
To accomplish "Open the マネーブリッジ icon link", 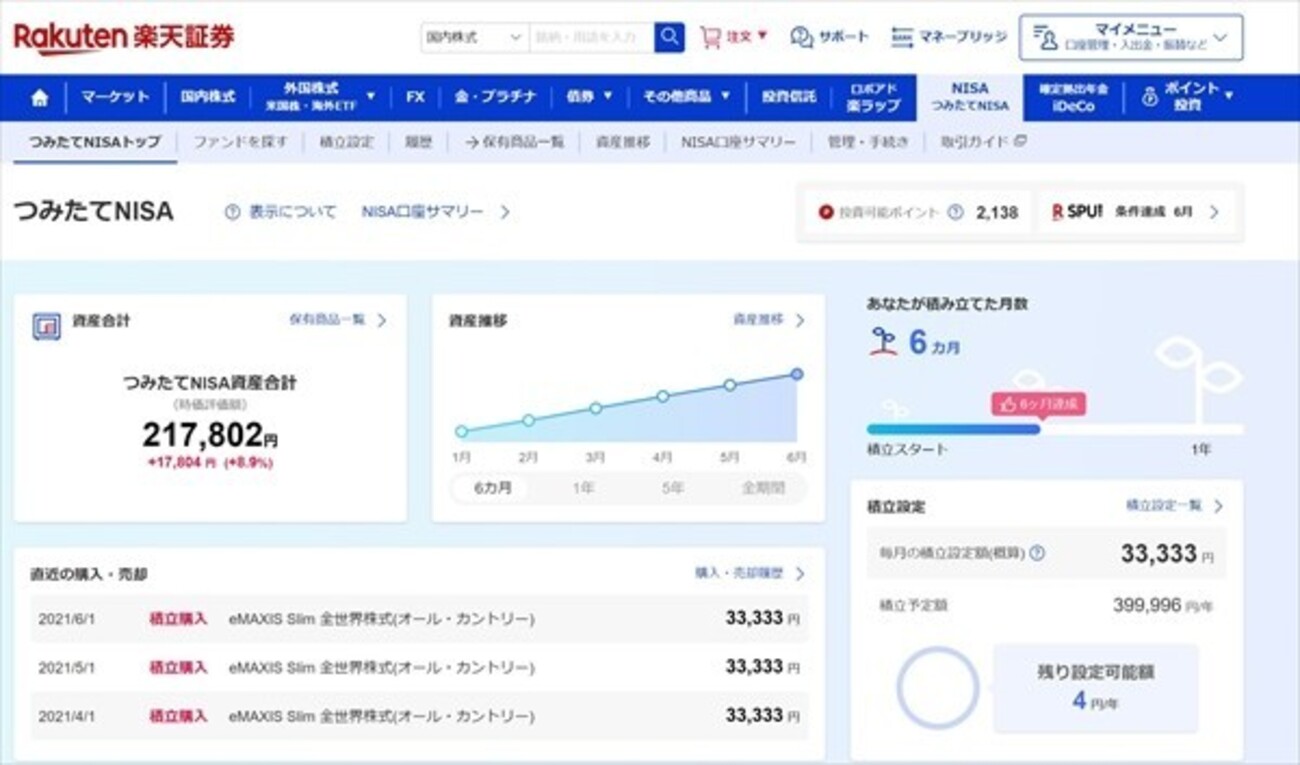I will [902, 37].
